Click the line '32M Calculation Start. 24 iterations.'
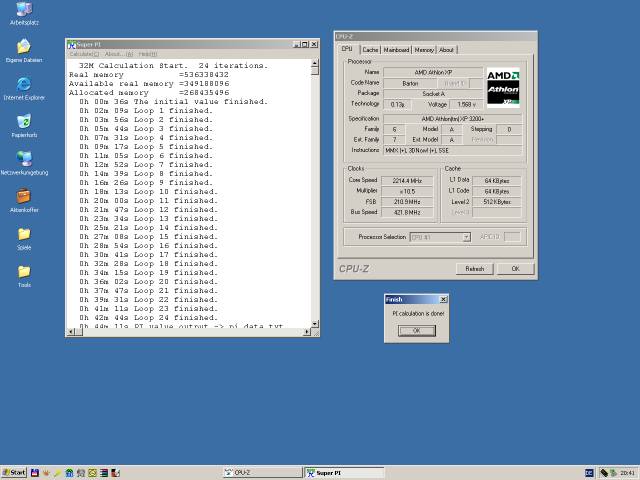Viewport: 640px width, 480px height. pyautogui.click(x=173, y=66)
